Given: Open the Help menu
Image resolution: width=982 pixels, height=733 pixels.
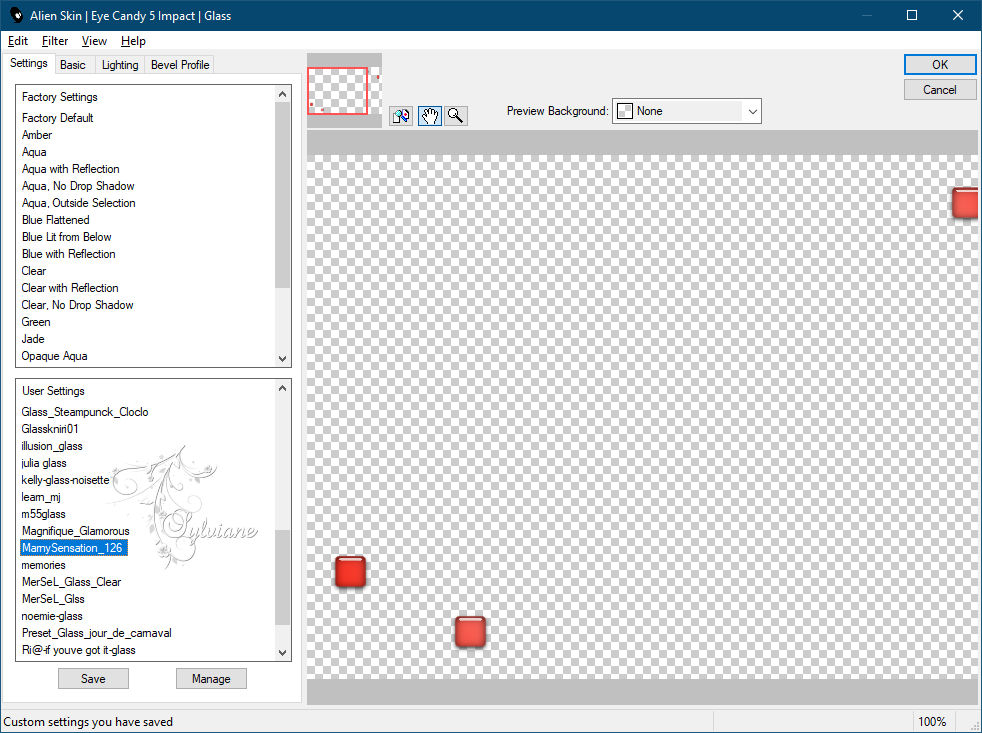Looking at the screenshot, I should 133,41.
